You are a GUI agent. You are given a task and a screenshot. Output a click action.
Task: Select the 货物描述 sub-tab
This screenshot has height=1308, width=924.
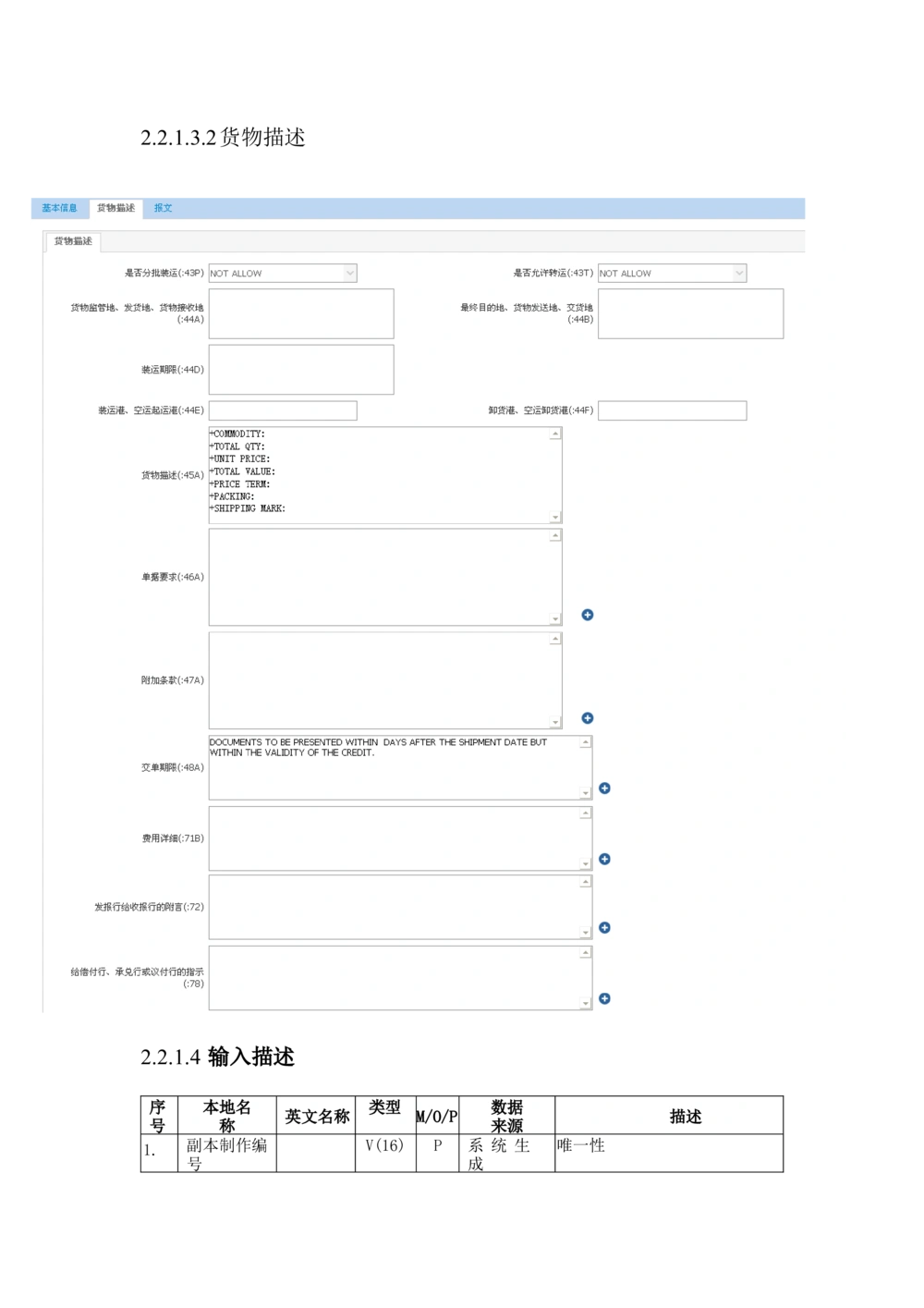75,241
